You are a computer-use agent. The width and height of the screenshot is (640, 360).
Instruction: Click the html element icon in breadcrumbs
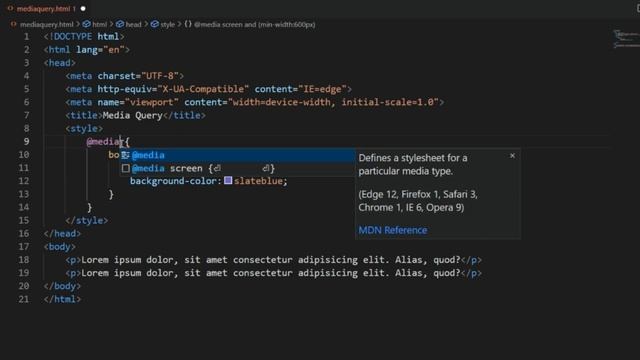tap(87, 24)
